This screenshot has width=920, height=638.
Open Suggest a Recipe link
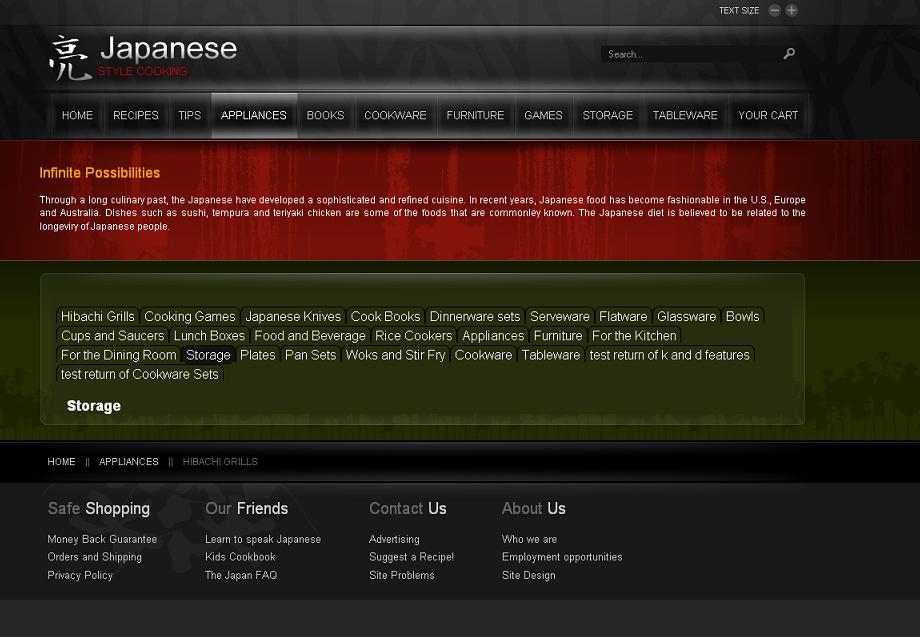pyautogui.click(x=411, y=557)
